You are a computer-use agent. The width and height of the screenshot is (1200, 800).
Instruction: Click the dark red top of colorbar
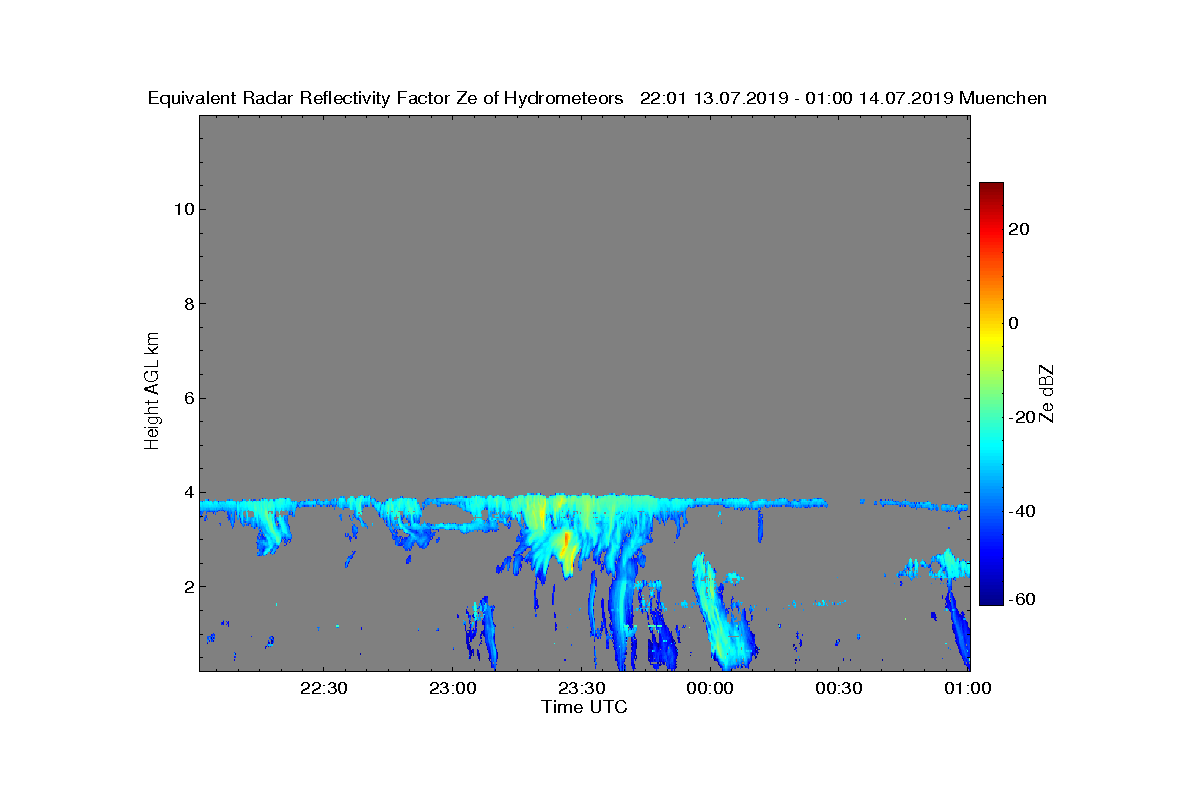(x=991, y=190)
